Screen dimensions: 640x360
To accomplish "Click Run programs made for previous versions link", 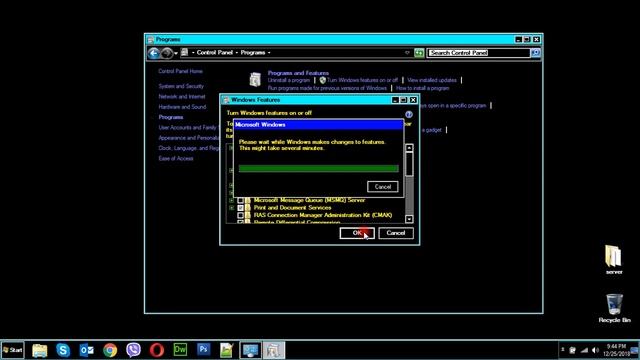I will 327,88.
